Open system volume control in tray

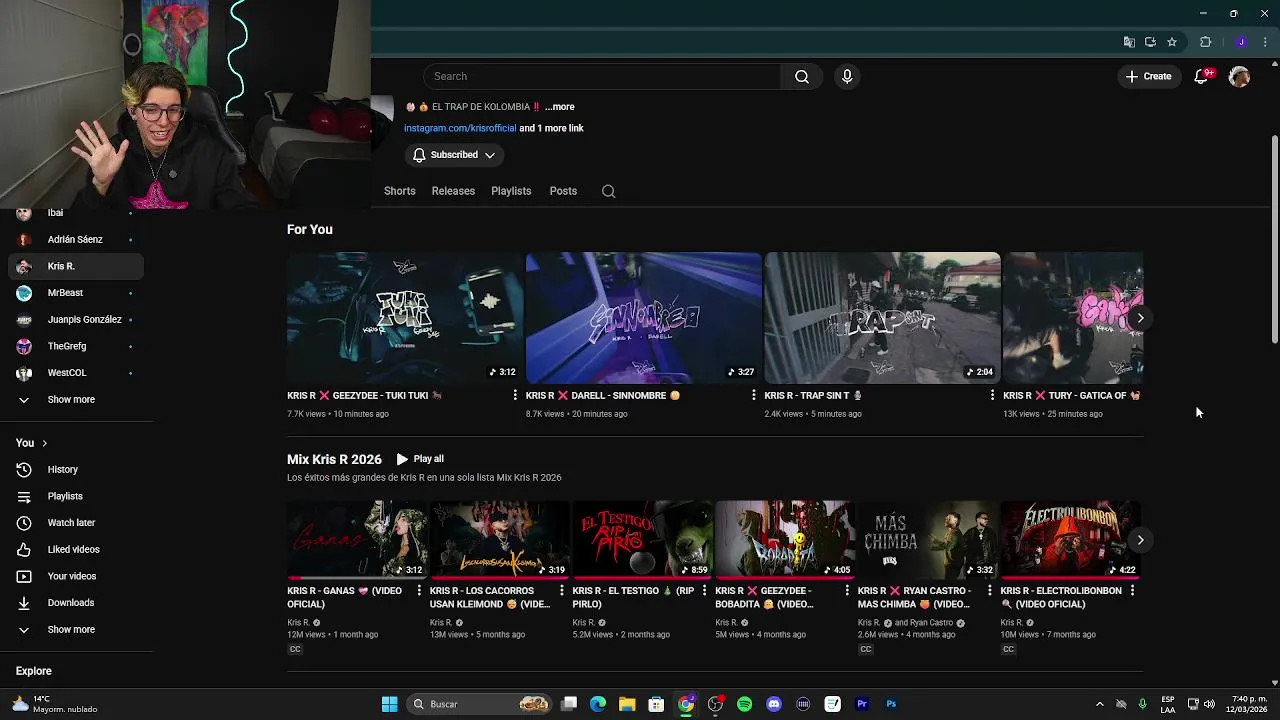[x=1209, y=704]
